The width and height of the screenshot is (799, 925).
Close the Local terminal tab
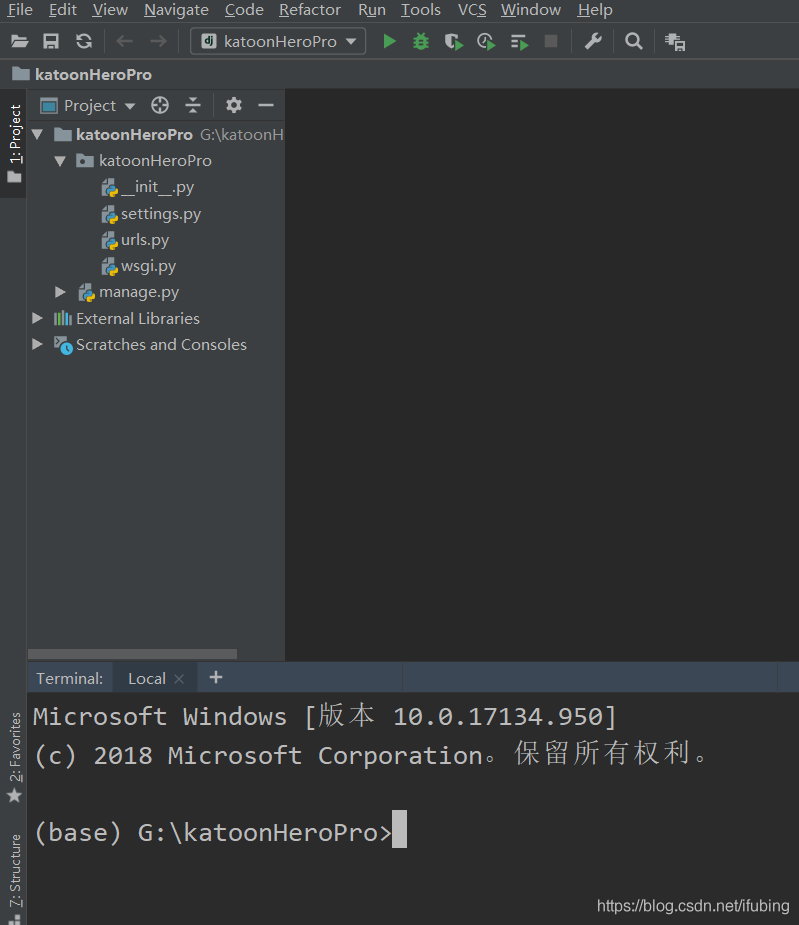179,679
